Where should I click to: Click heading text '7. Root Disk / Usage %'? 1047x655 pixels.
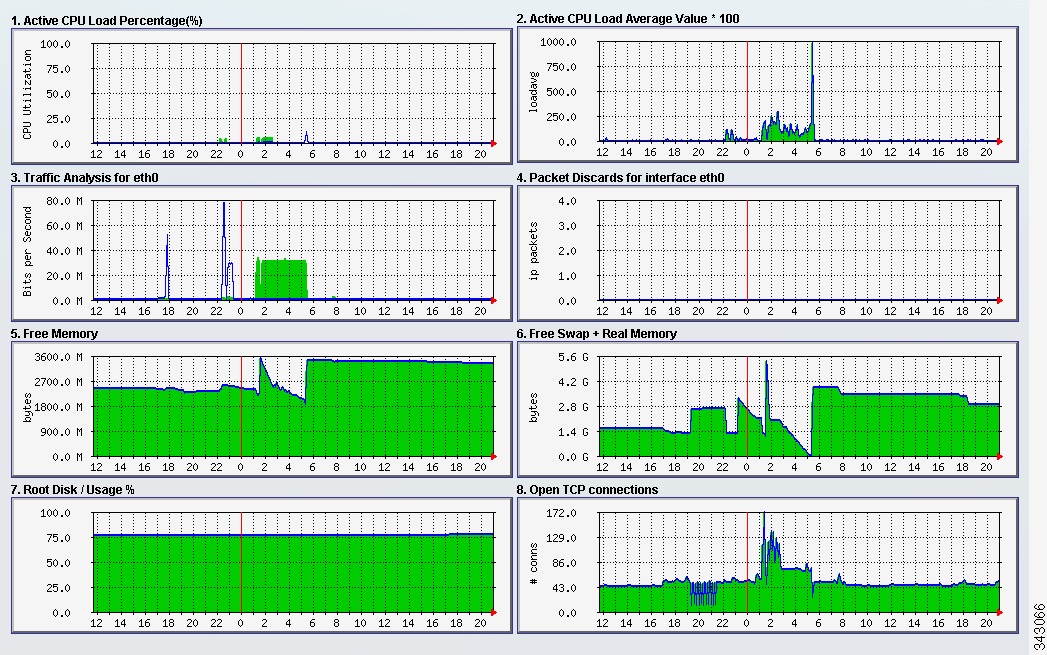[x=73, y=490]
